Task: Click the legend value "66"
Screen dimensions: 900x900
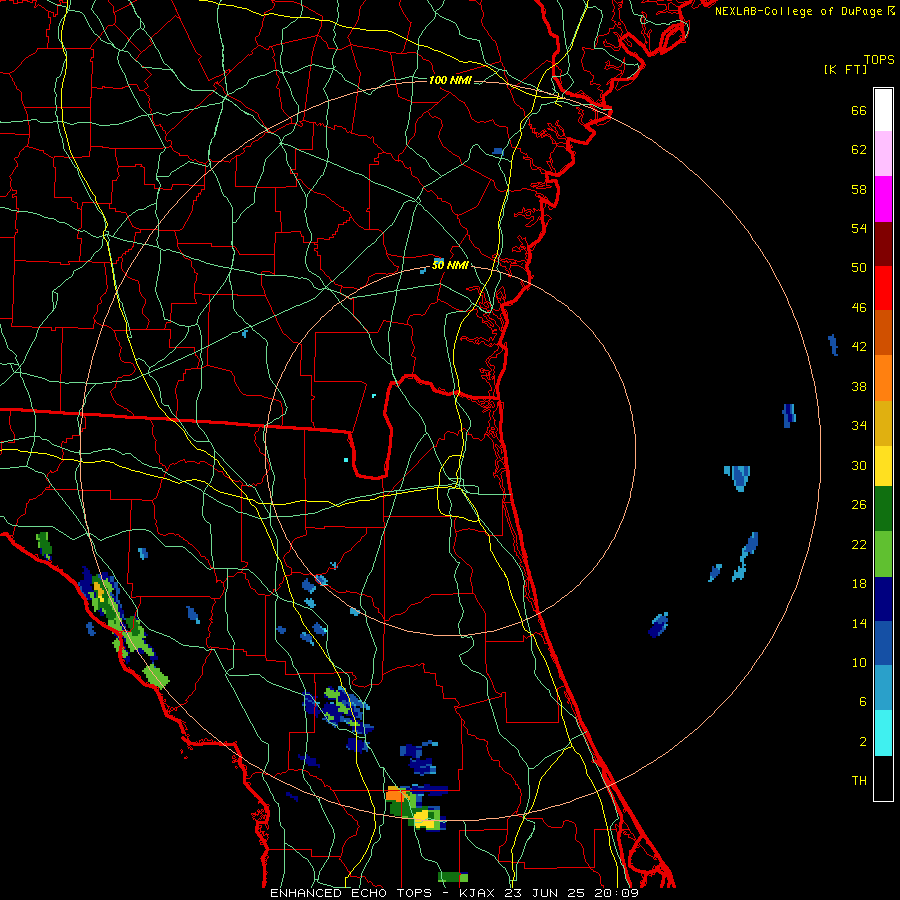Action: coord(859,111)
